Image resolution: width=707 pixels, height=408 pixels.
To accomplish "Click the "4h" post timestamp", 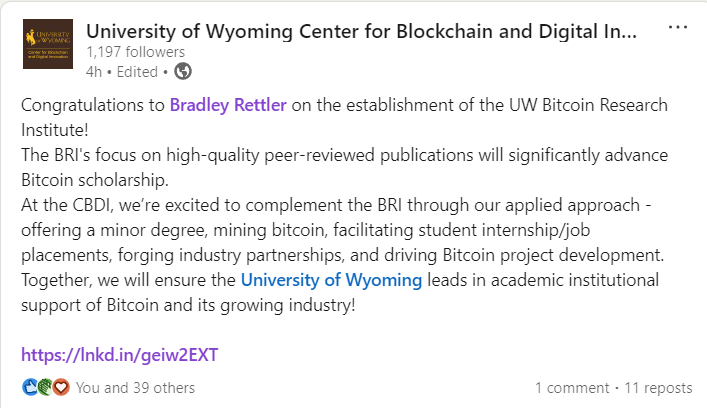I will tap(95, 72).
